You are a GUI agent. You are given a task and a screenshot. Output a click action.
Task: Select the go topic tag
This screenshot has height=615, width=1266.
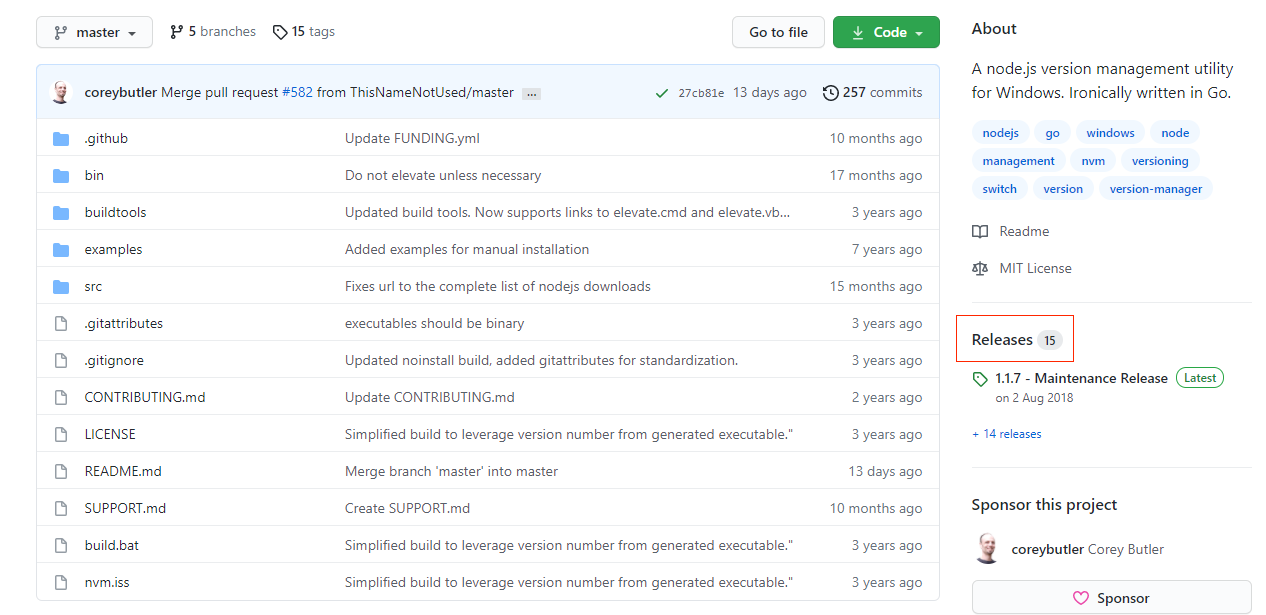click(x=1052, y=133)
